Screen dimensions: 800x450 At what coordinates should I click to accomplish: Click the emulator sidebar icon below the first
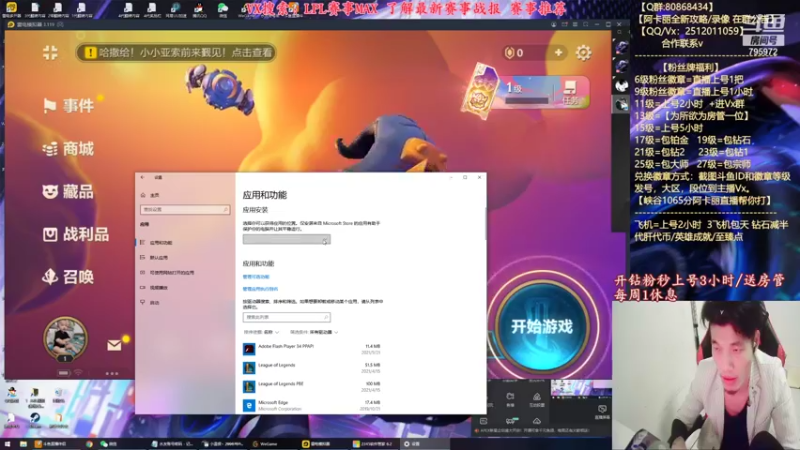pos(621,66)
